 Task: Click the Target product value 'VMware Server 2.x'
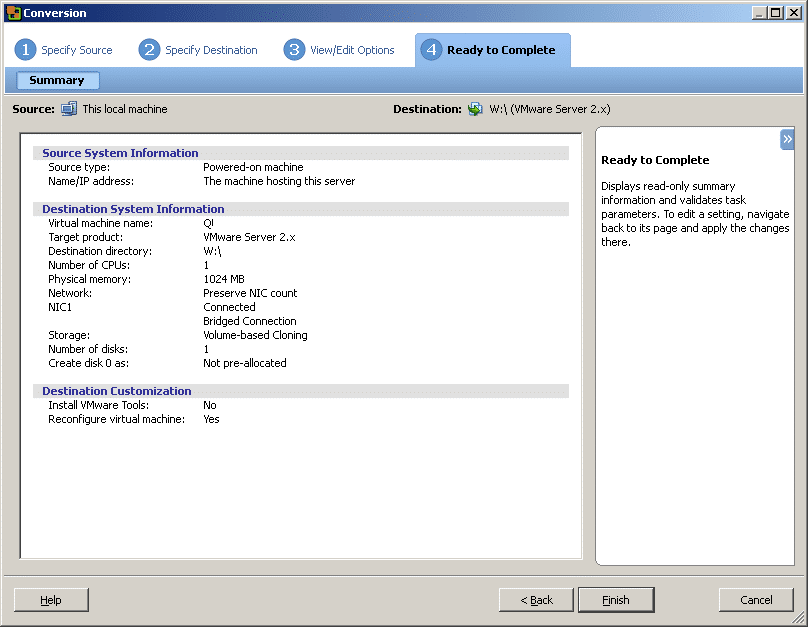[x=249, y=237]
